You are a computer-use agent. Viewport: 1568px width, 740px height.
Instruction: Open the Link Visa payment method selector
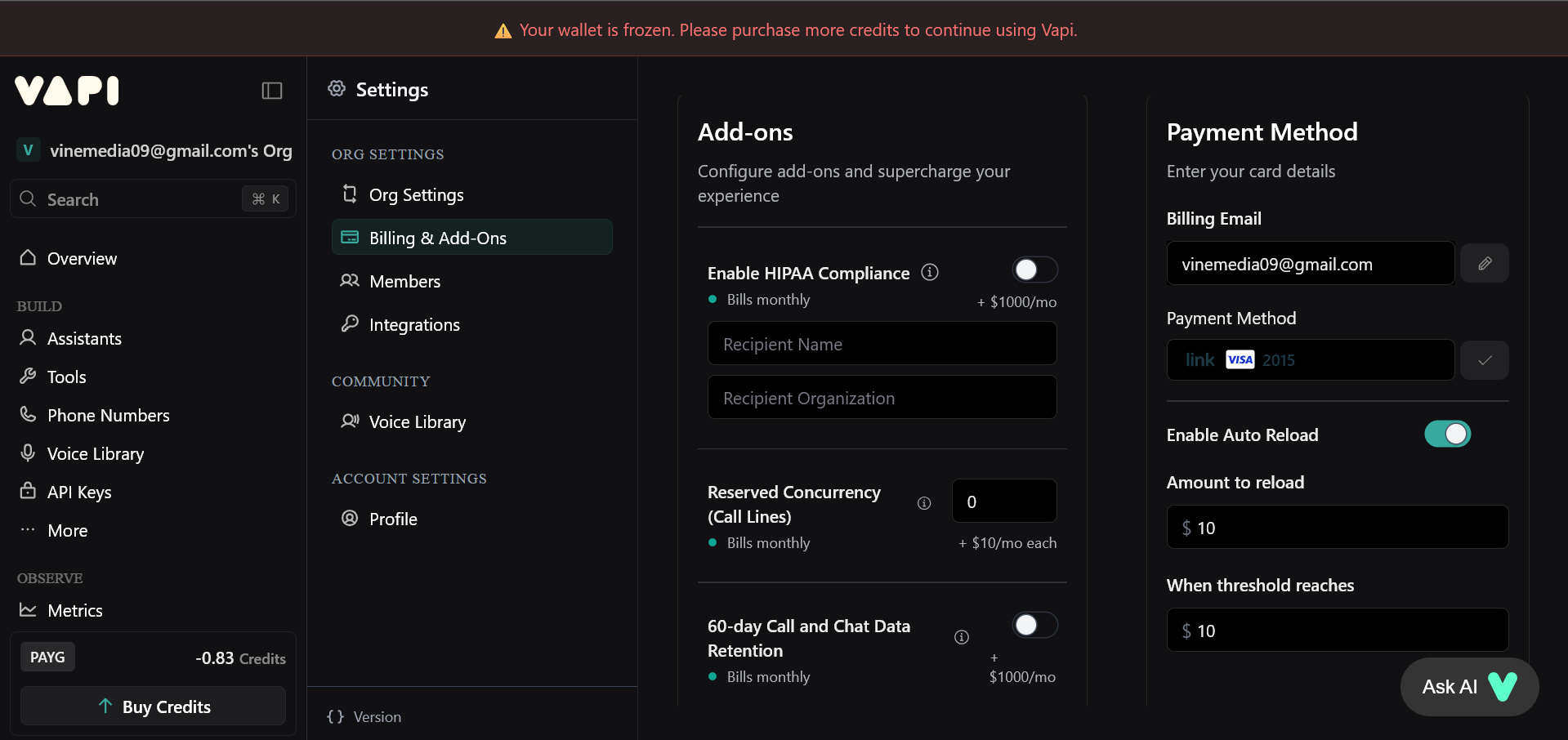(1310, 359)
